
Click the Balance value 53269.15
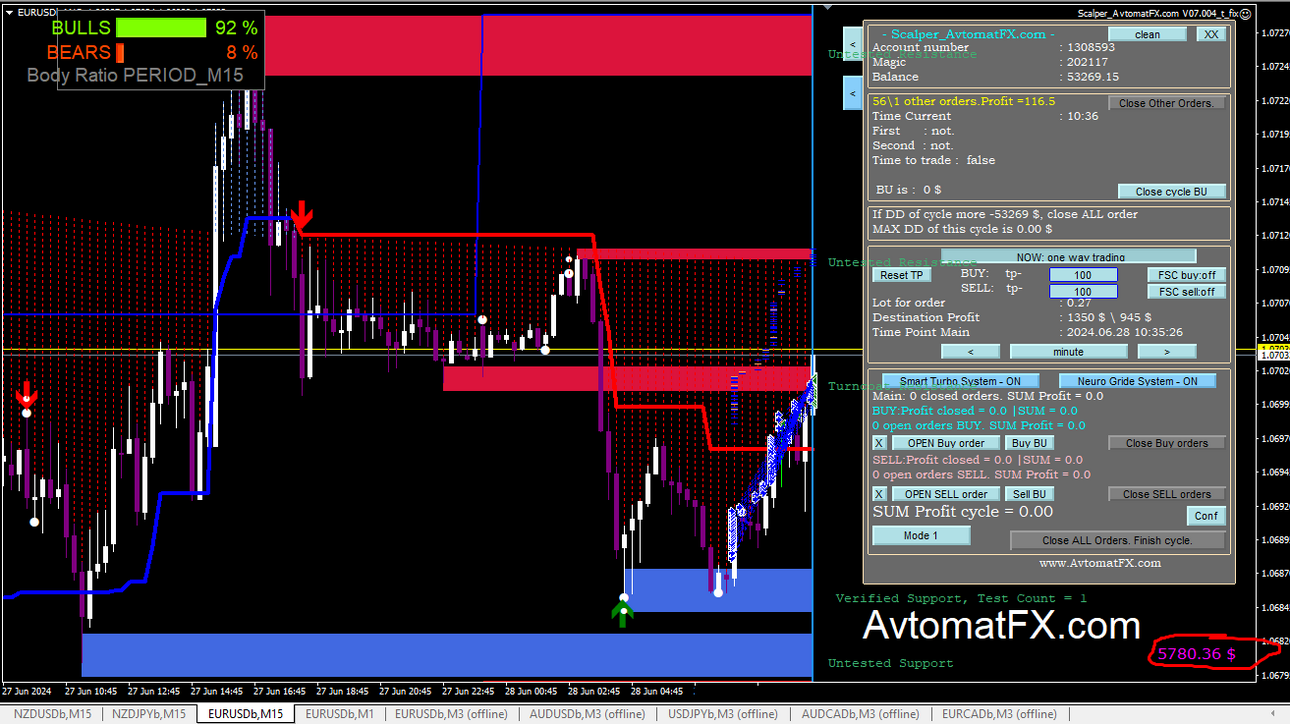point(1093,76)
